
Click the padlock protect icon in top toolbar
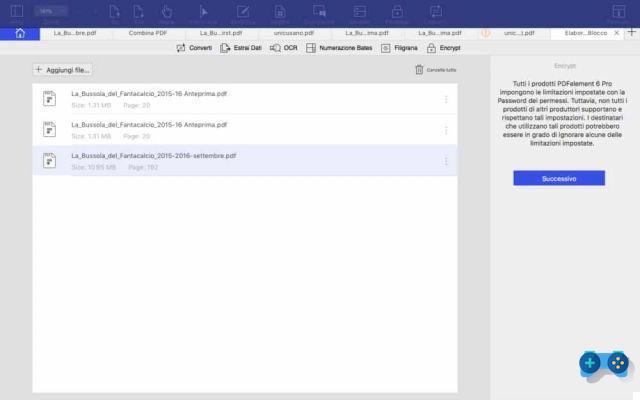pyautogui.click(x=397, y=11)
